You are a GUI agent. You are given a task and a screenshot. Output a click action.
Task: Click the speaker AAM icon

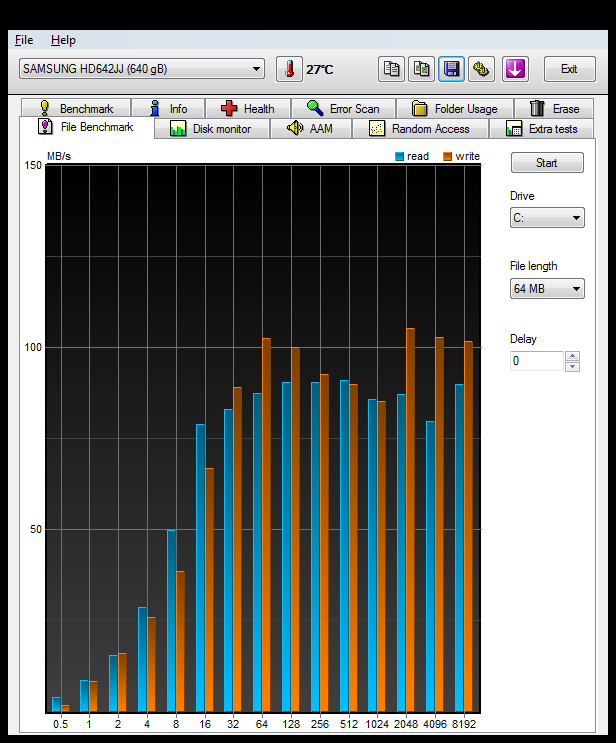(x=295, y=128)
